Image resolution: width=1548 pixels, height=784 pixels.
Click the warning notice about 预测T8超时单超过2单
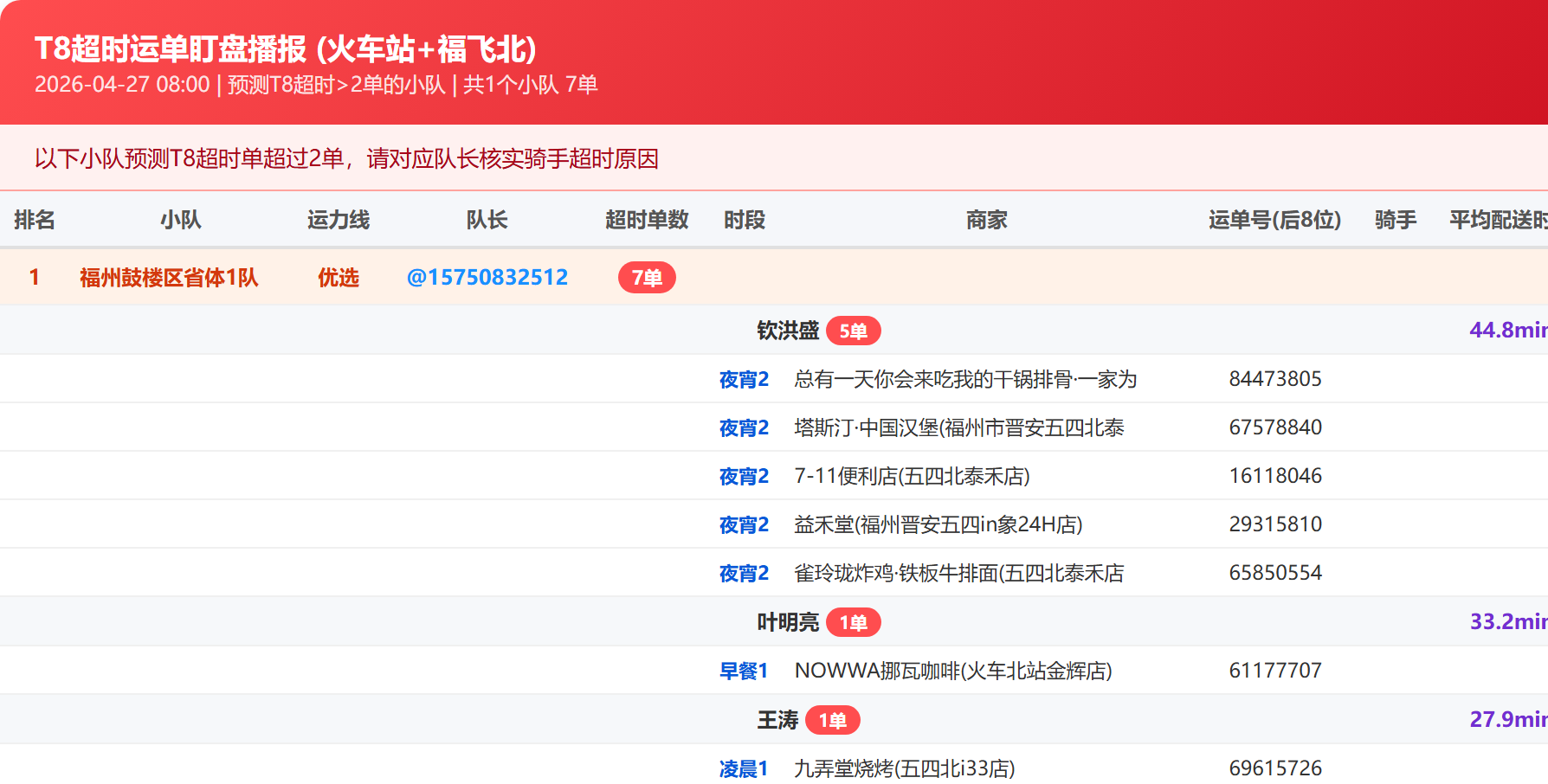click(x=346, y=158)
